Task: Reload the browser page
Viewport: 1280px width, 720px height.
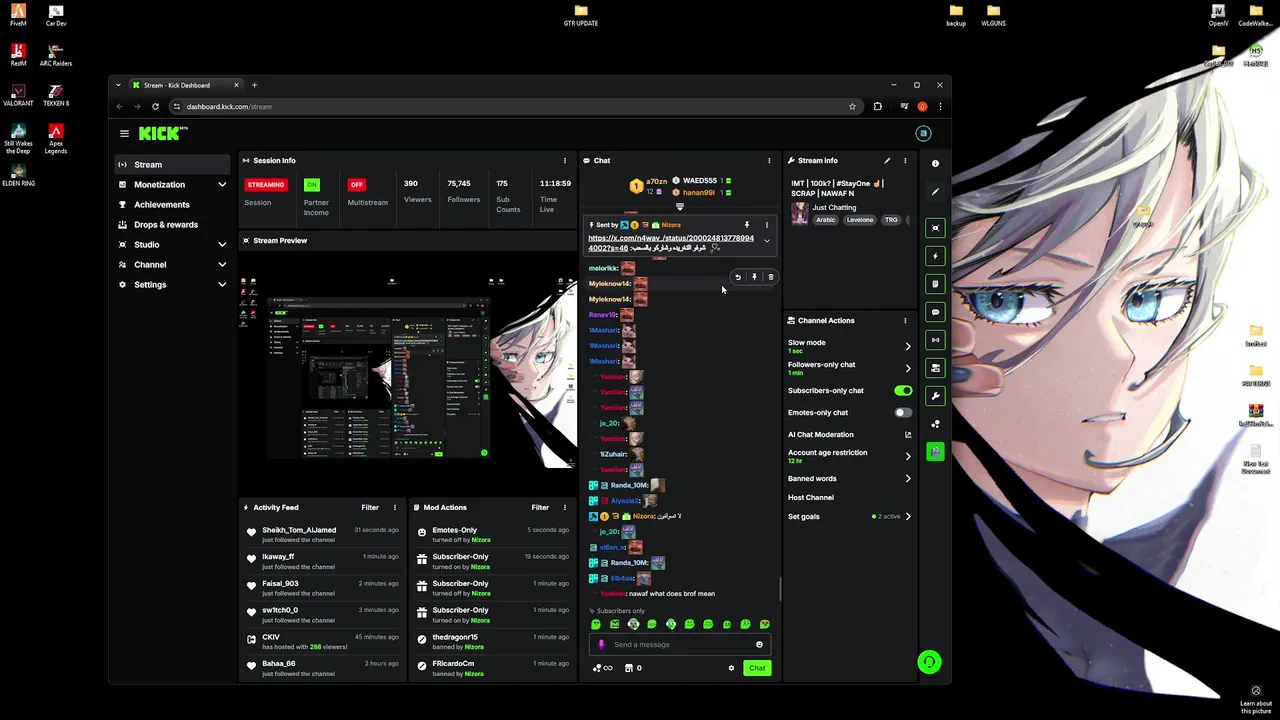Action: [155, 106]
